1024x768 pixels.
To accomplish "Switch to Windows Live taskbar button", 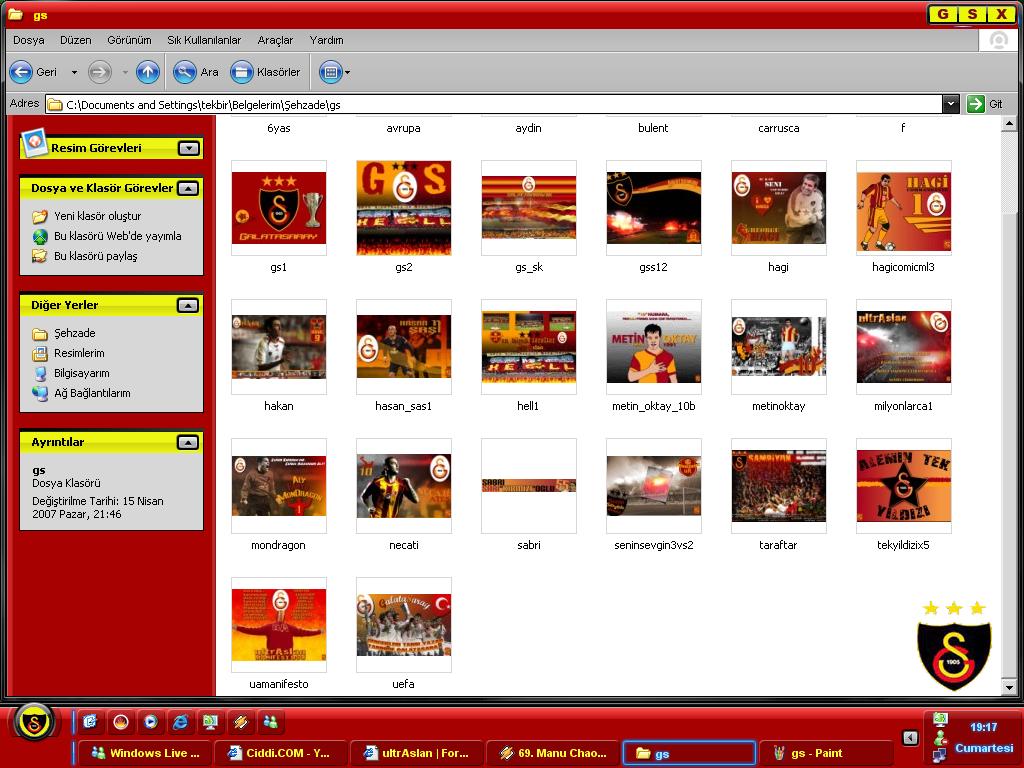I will pos(145,753).
